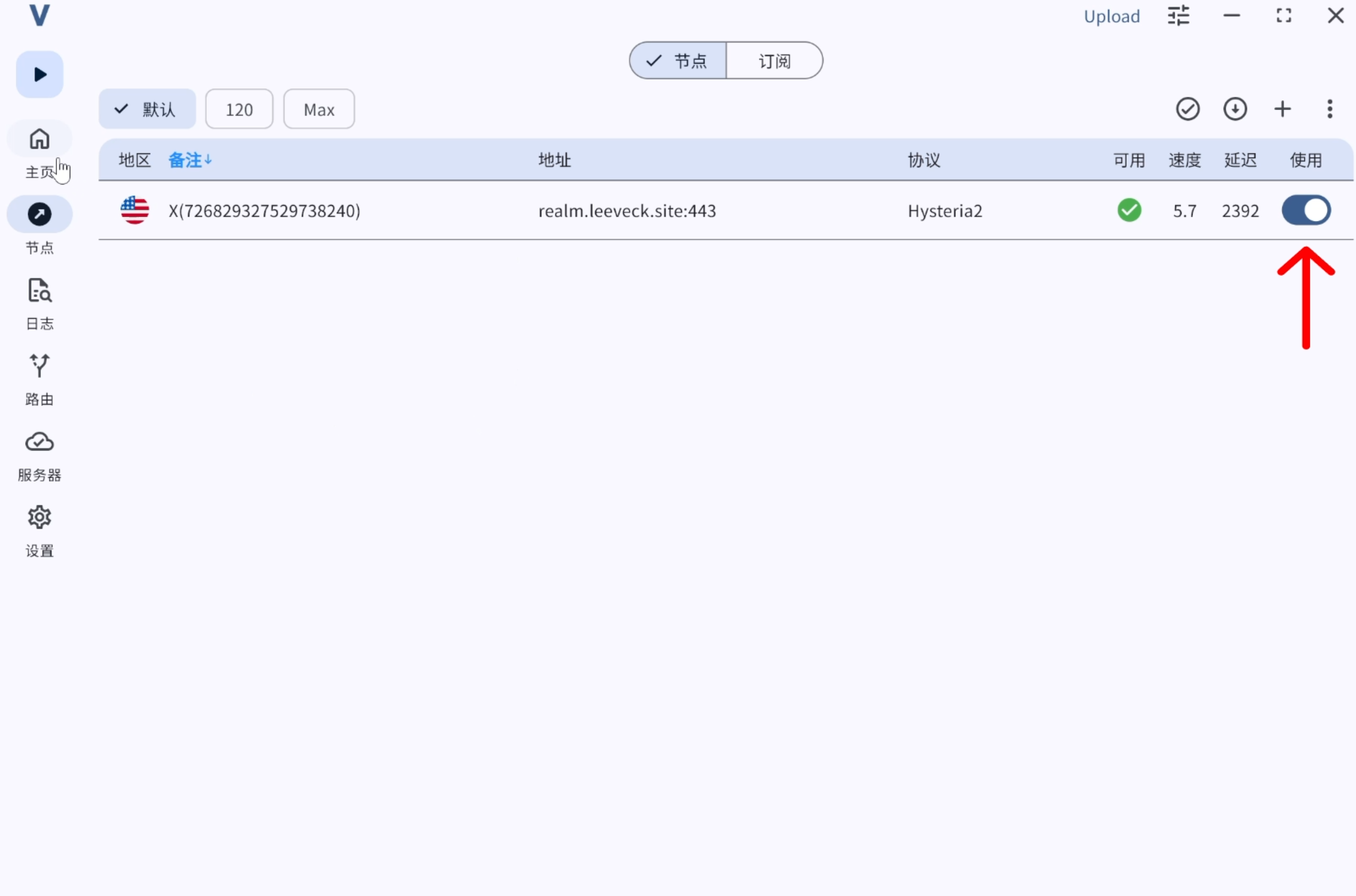Toggle the node's 使用 switch off
The image size is (1356, 896).
point(1306,210)
